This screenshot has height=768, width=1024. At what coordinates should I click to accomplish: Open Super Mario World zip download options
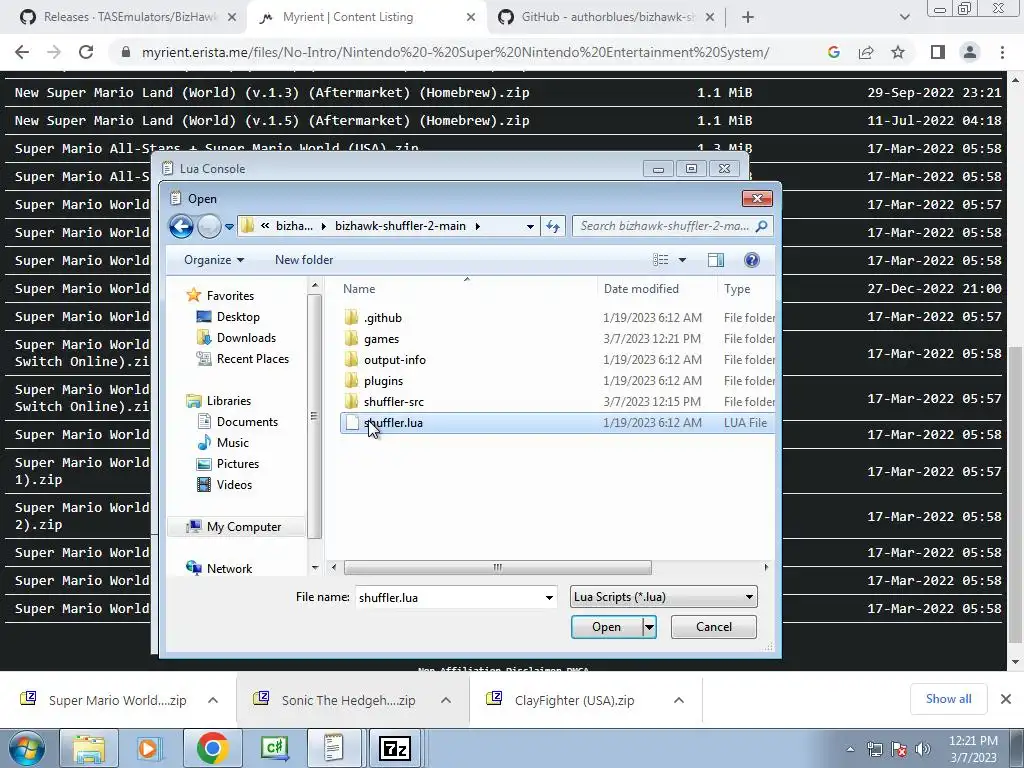pyautogui.click(x=213, y=700)
